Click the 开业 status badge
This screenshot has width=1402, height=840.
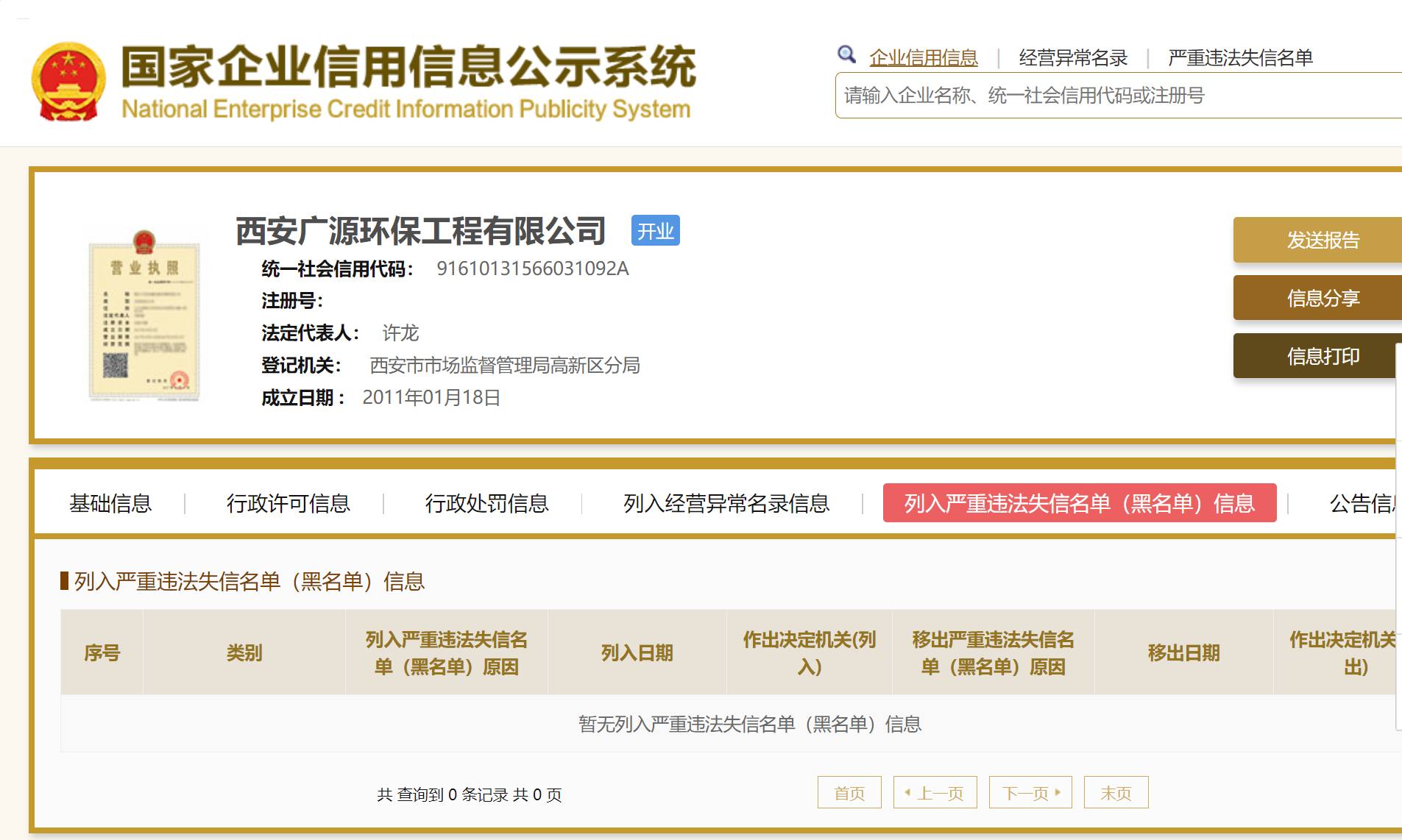pyautogui.click(x=655, y=231)
